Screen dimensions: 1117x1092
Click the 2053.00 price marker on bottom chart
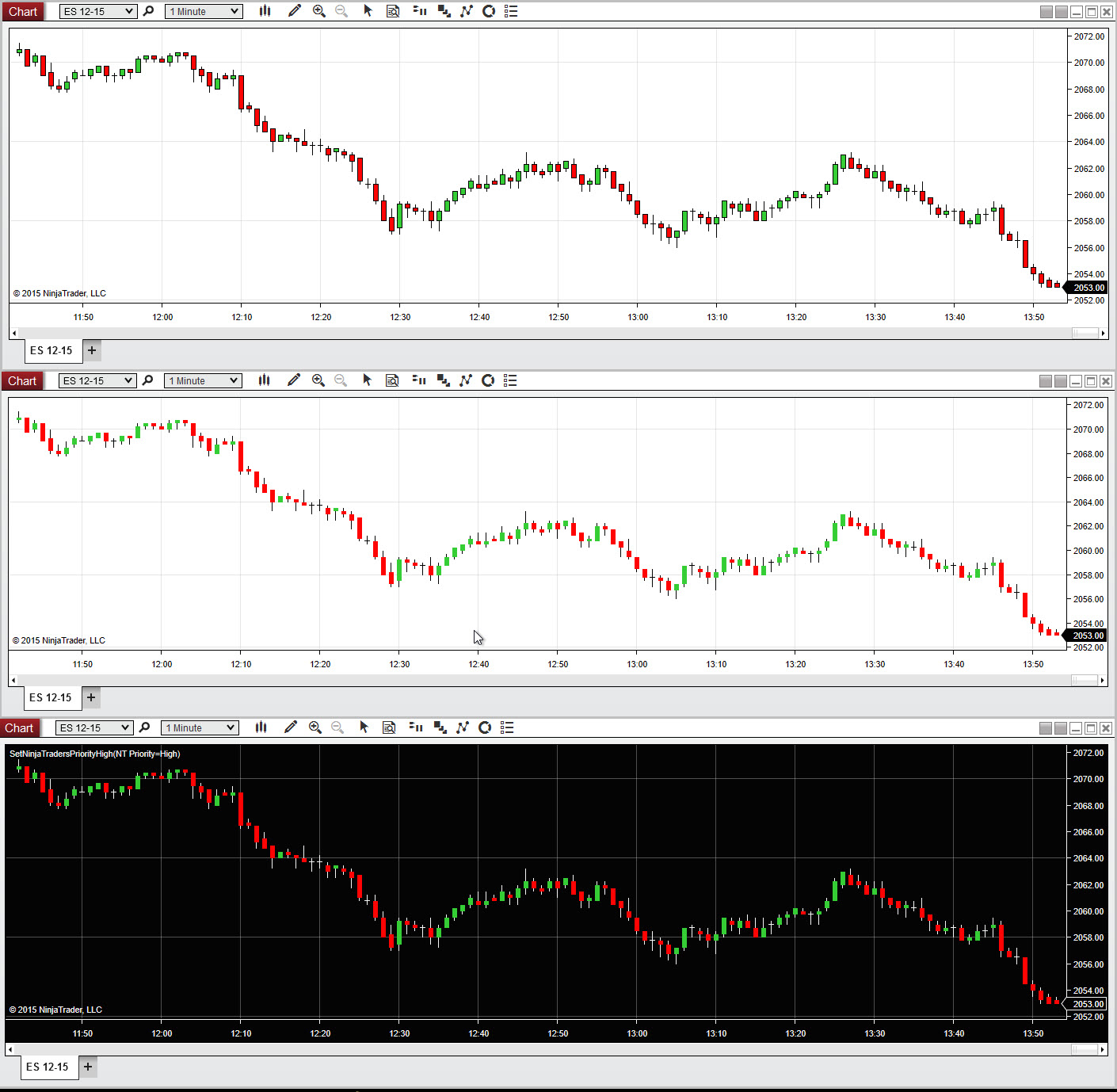(1085, 1004)
